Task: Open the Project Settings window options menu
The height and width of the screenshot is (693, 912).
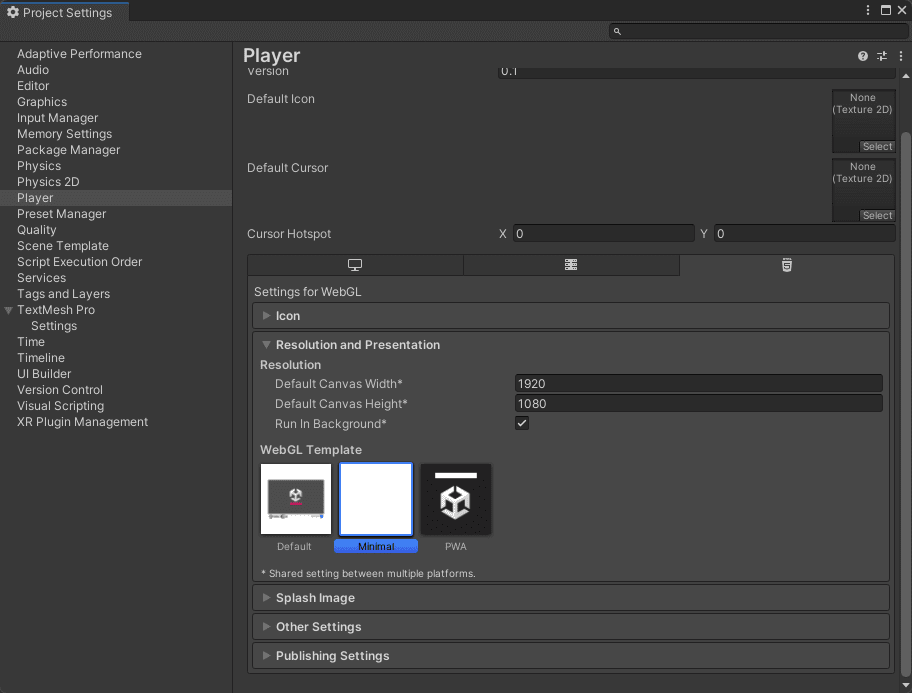Action: click(868, 10)
